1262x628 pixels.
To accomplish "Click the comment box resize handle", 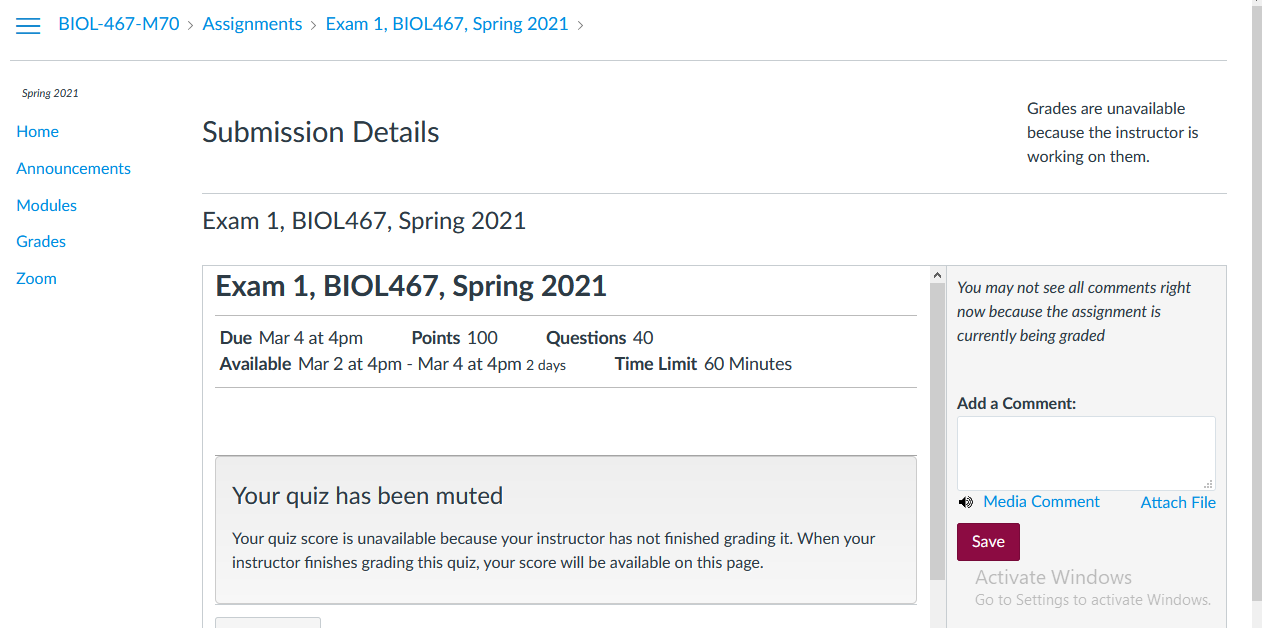I will click(1208, 483).
